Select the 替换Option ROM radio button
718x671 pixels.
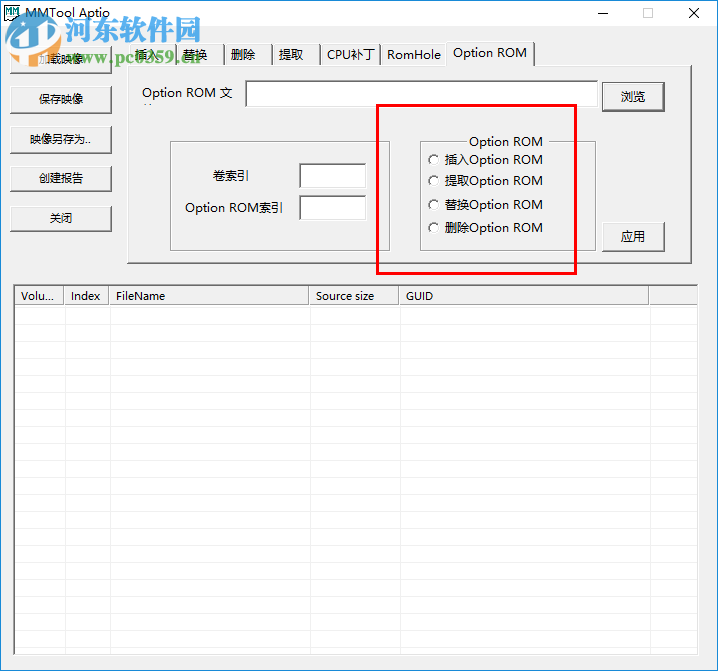pyautogui.click(x=485, y=205)
